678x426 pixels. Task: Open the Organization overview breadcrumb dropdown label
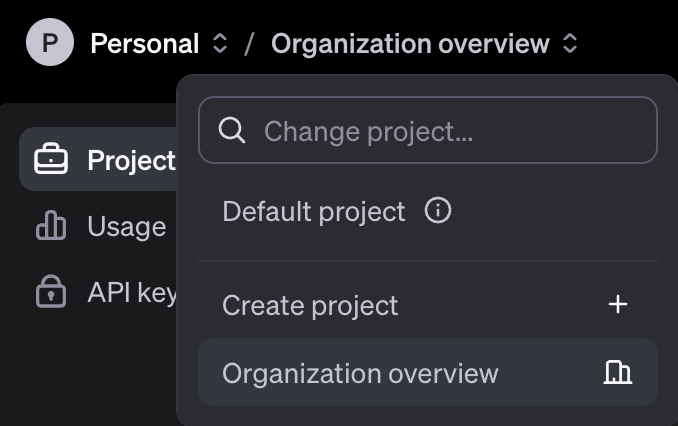coord(410,44)
